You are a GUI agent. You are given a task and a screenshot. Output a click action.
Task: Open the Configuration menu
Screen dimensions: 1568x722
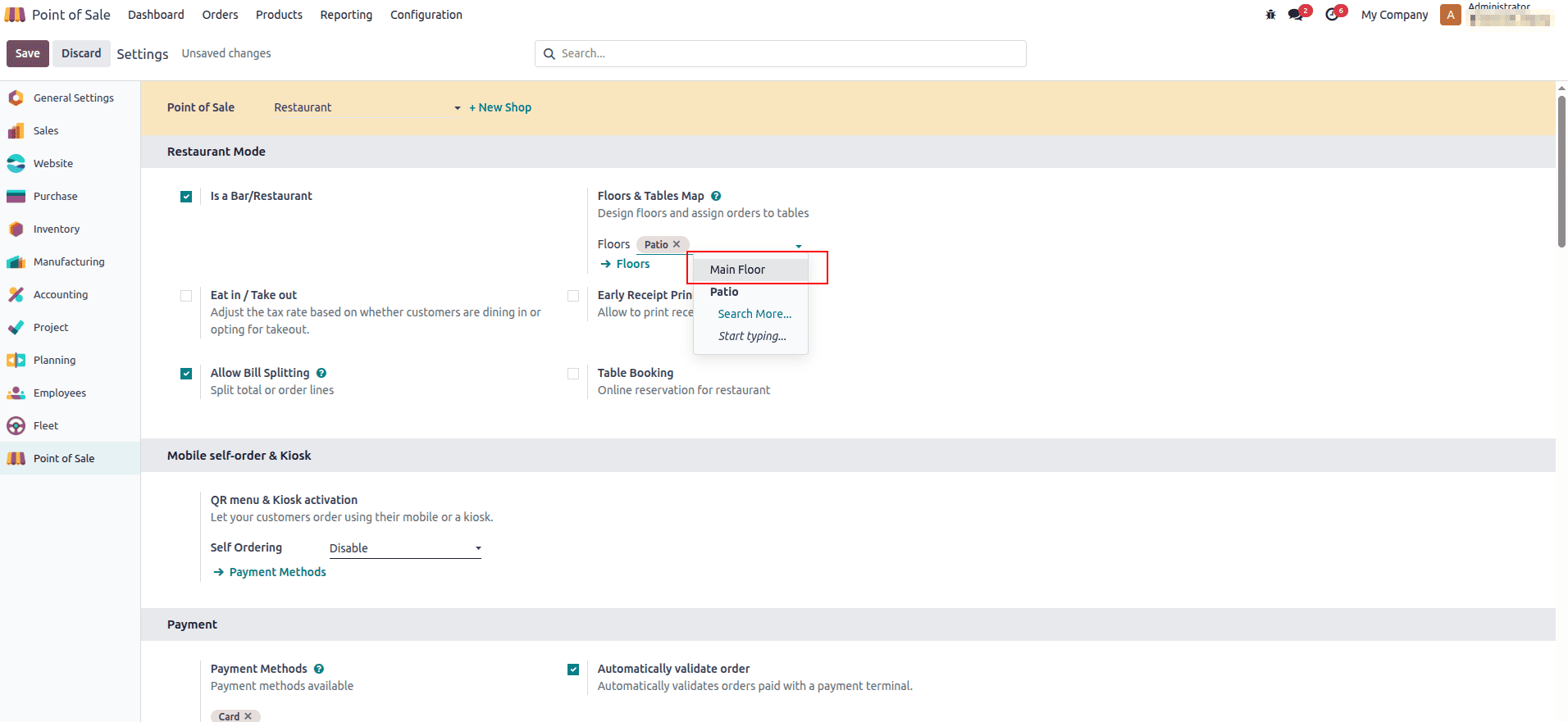[426, 15]
